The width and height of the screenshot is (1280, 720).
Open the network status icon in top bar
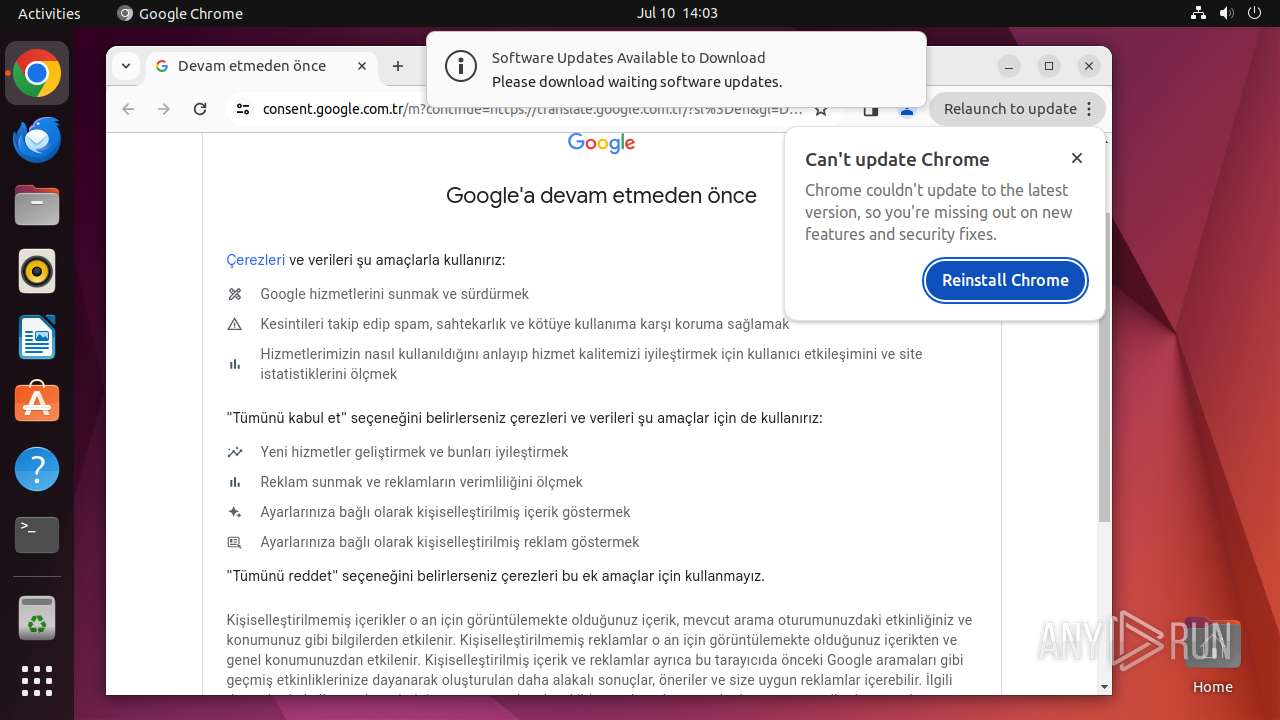(1199, 13)
